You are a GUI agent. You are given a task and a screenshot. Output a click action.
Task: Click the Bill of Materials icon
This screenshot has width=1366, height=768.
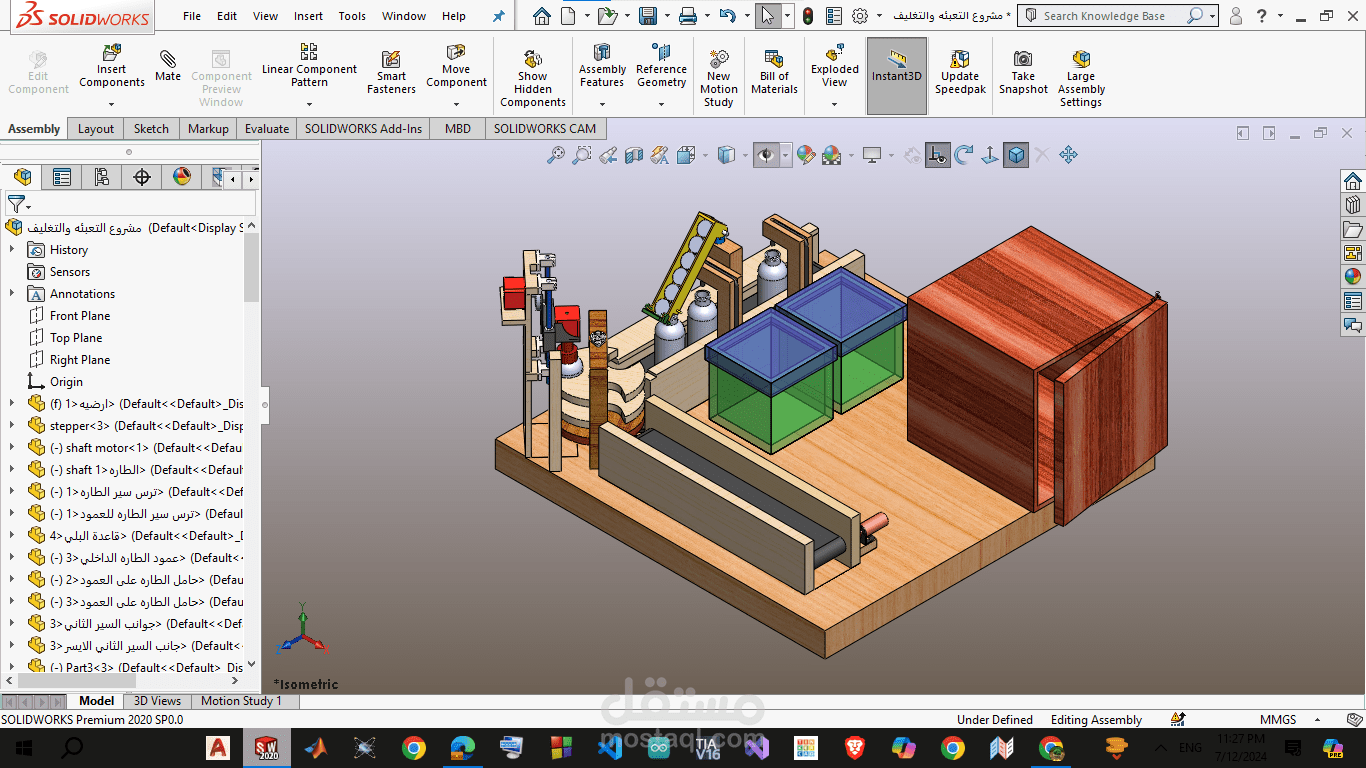click(774, 72)
